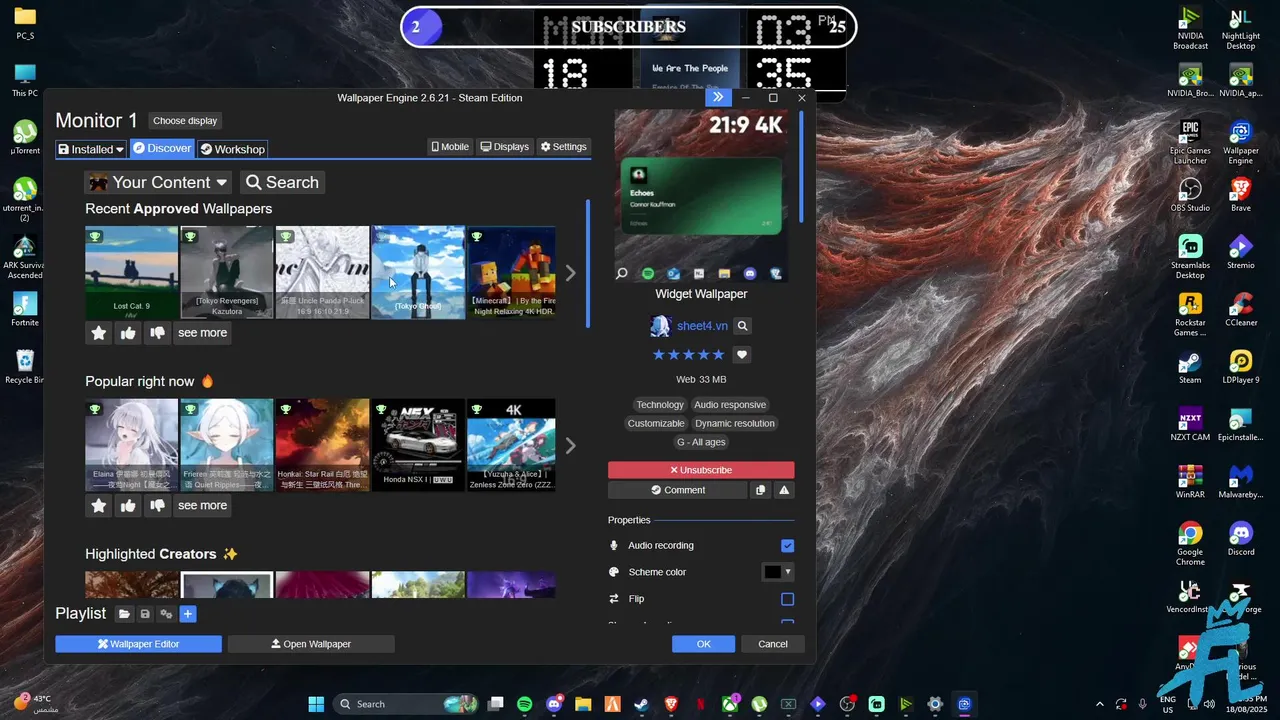
Task: Show next Popular right now wallpapers arrow
Action: [570, 446]
